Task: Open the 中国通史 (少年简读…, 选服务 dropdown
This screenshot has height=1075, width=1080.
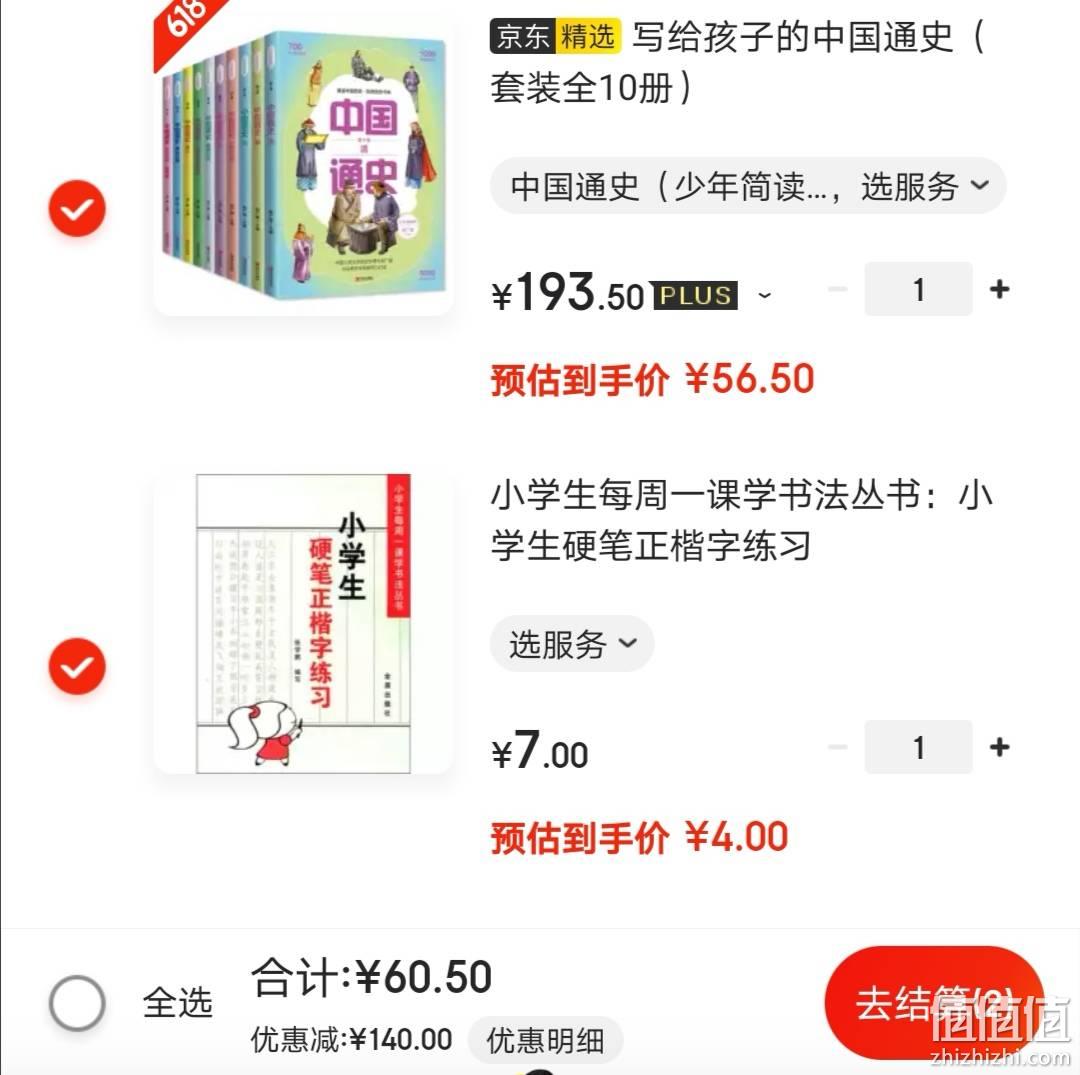Action: 748,186
